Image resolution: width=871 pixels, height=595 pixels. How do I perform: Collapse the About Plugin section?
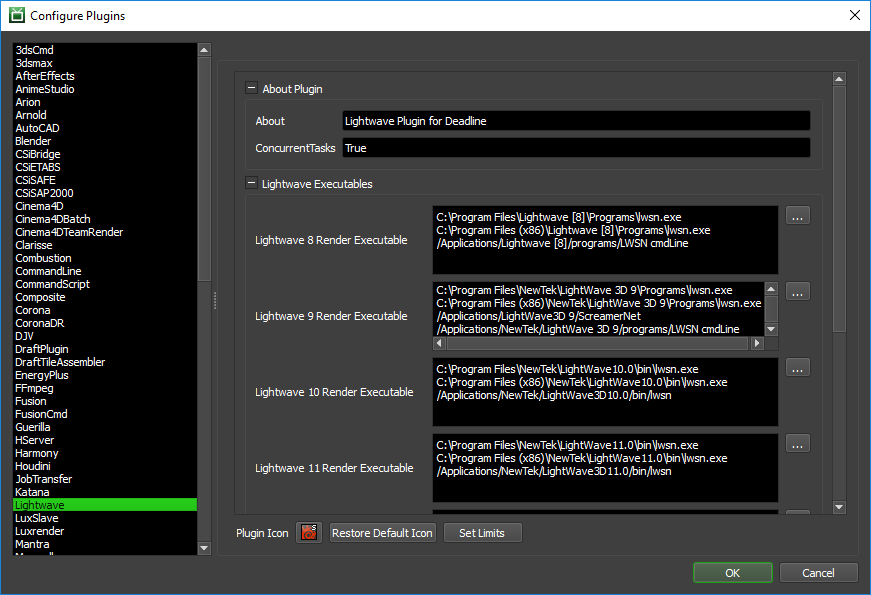252,89
